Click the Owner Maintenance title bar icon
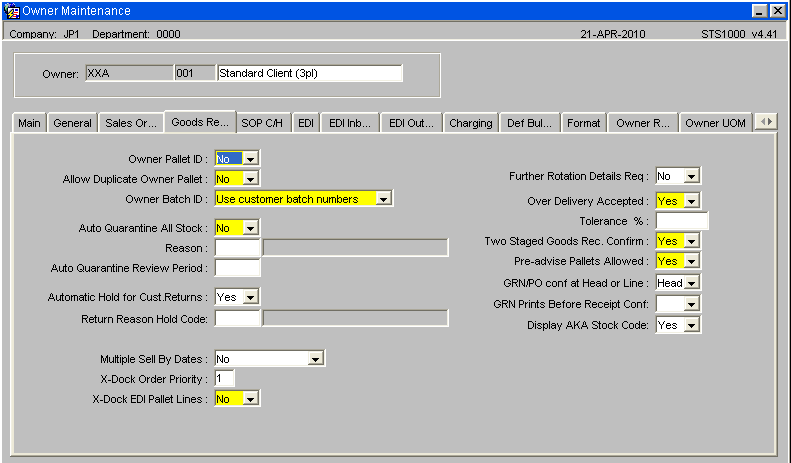The height and width of the screenshot is (463, 791). (x=12, y=11)
